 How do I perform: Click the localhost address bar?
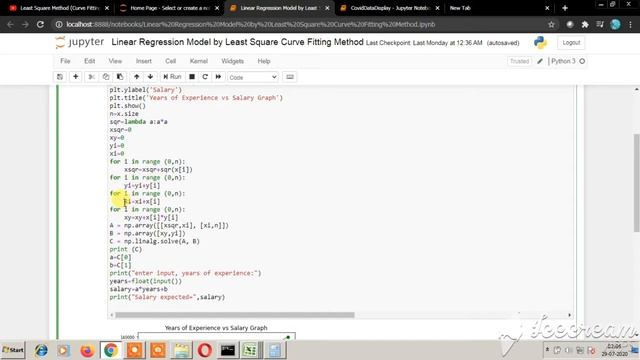click(300, 24)
